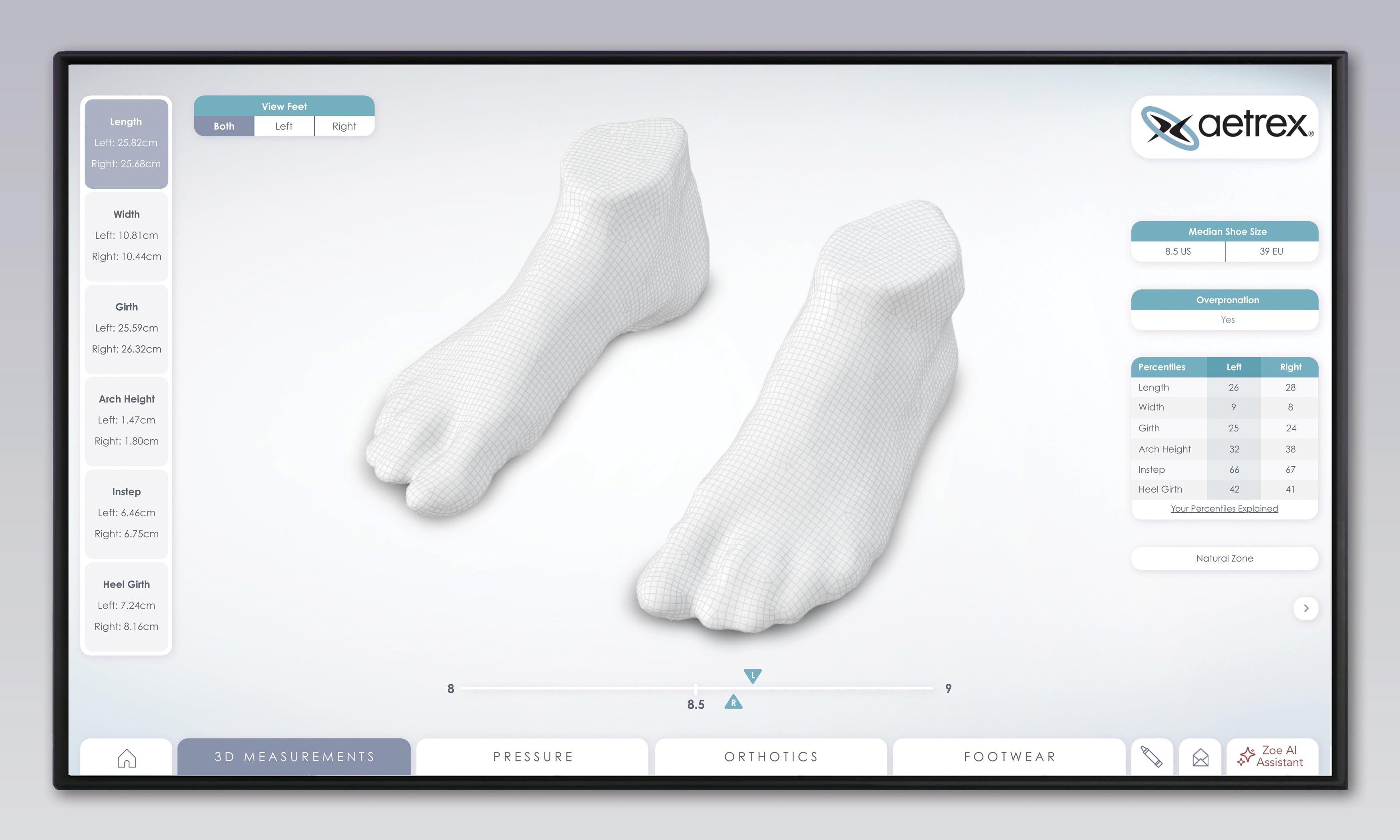Click the Natural Zone button
This screenshot has height=840, width=1400.
(x=1224, y=558)
